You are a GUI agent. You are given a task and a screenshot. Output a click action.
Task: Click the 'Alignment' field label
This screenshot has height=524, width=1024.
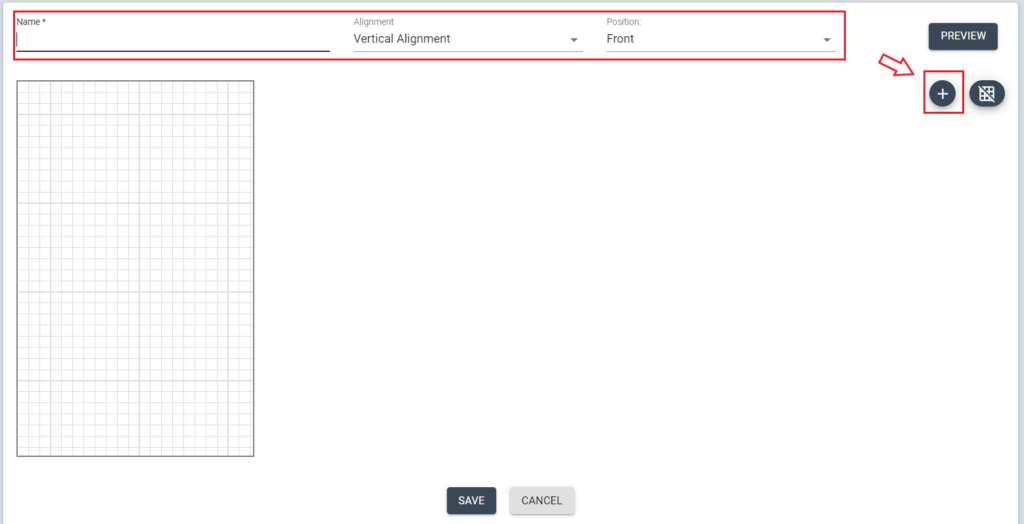(373, 22)
